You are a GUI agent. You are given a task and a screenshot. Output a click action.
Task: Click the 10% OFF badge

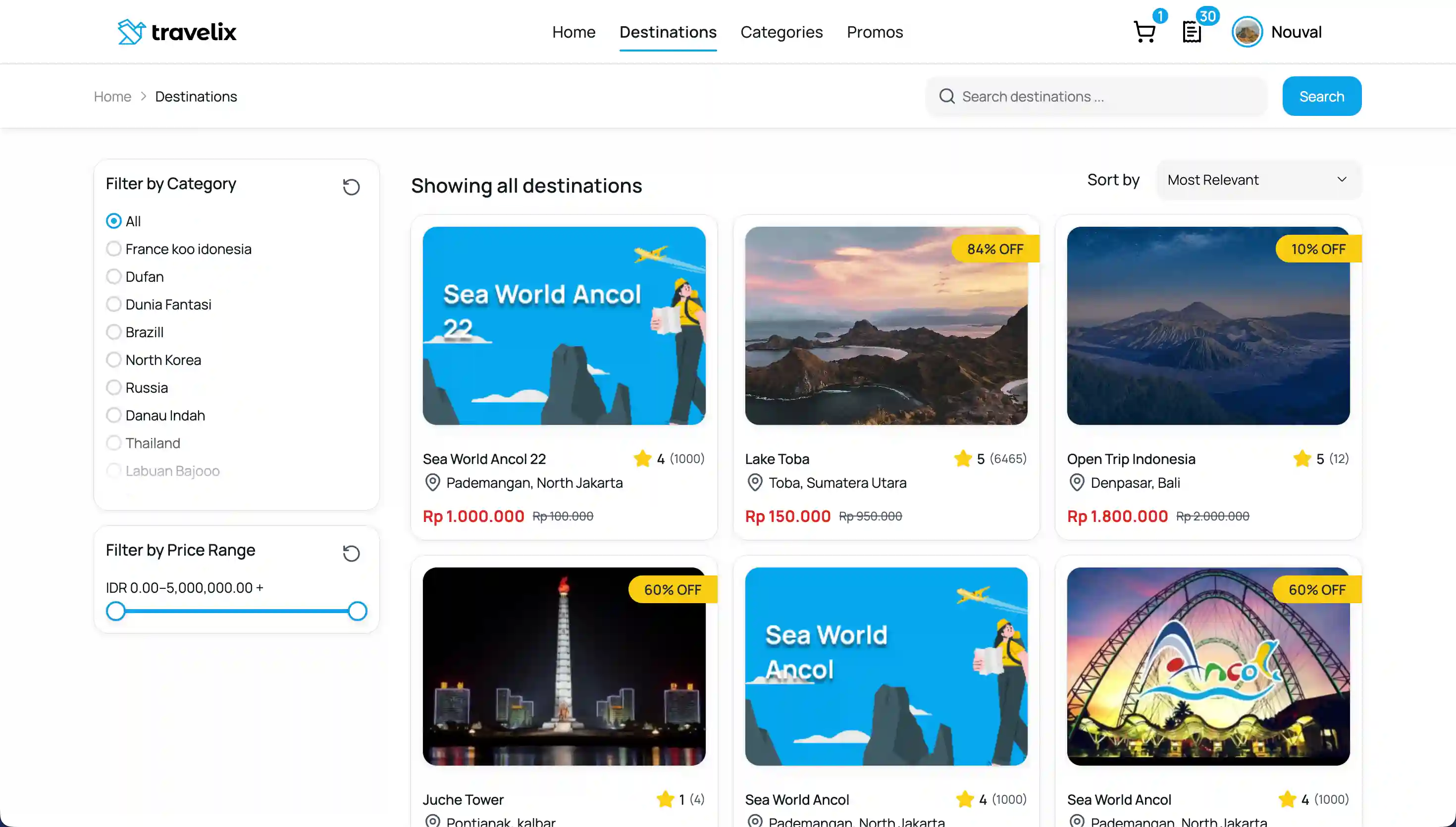point(1318,249)
